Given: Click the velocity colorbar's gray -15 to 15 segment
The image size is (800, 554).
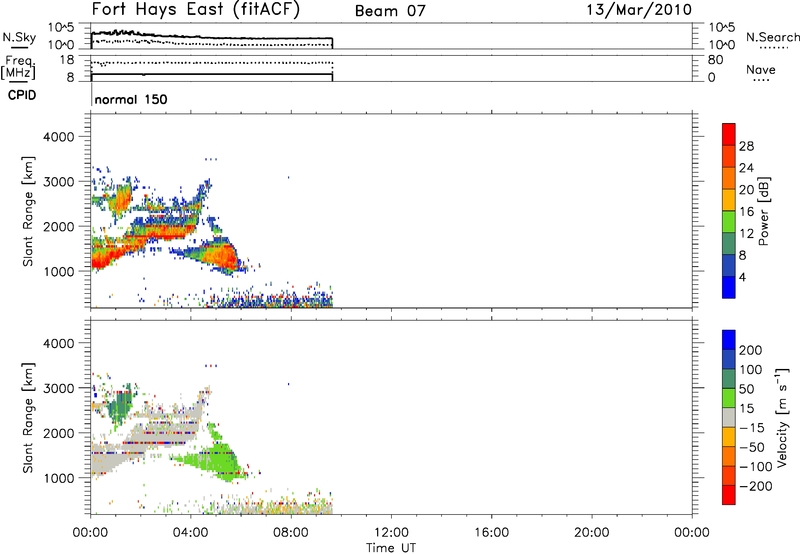Looking at the screenshot, I should (x=729, y=417).
